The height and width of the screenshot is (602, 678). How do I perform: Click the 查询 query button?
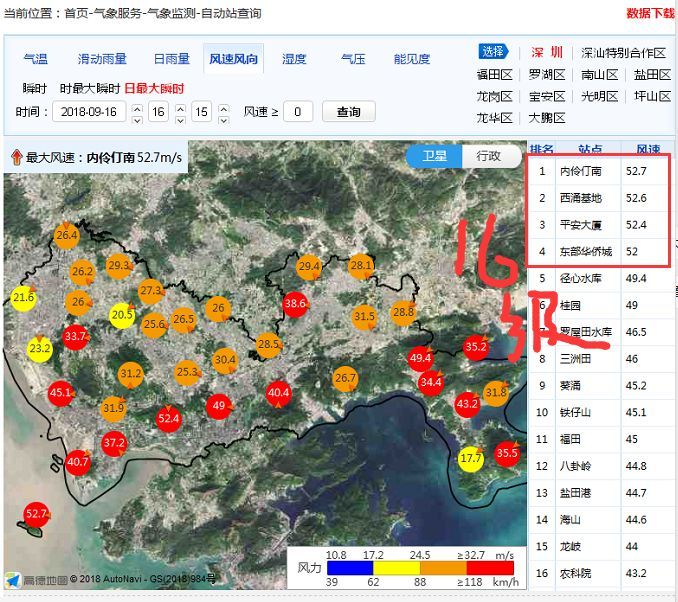pyautogui.click(x=348, y=112)
